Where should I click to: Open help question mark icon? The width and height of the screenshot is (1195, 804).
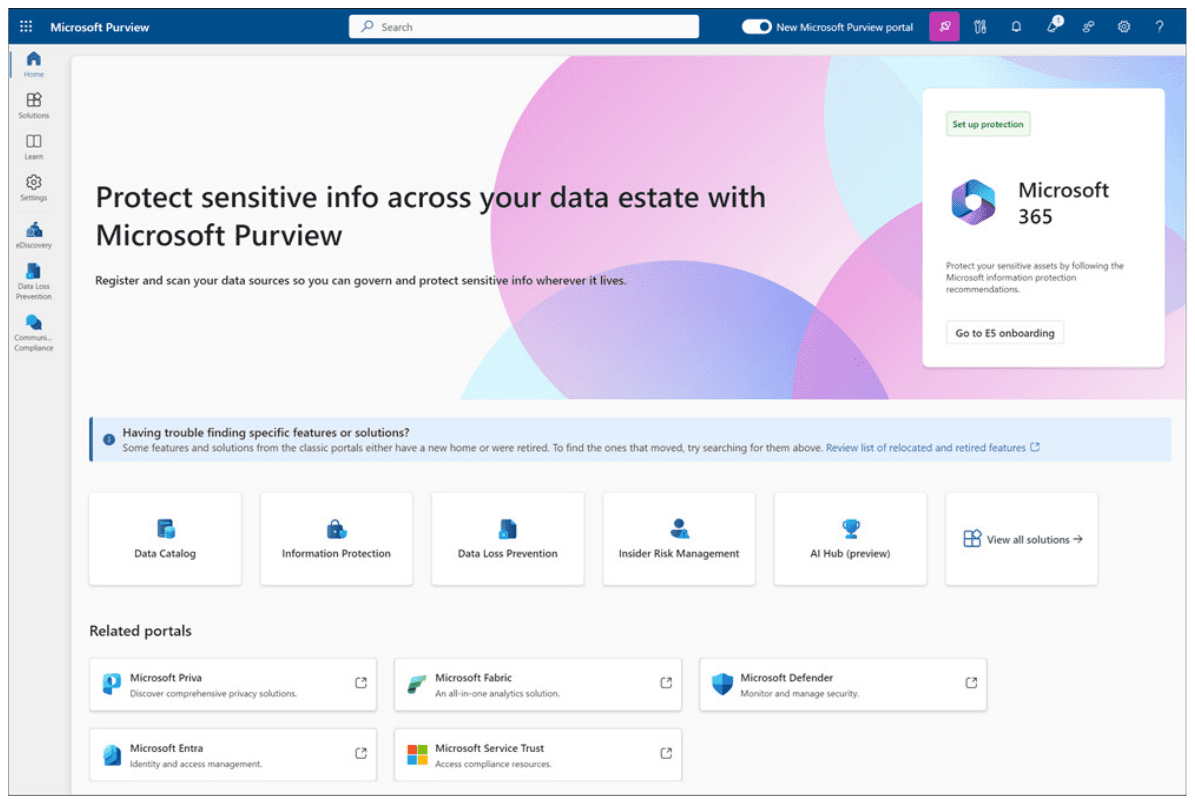click(1159, 27)
